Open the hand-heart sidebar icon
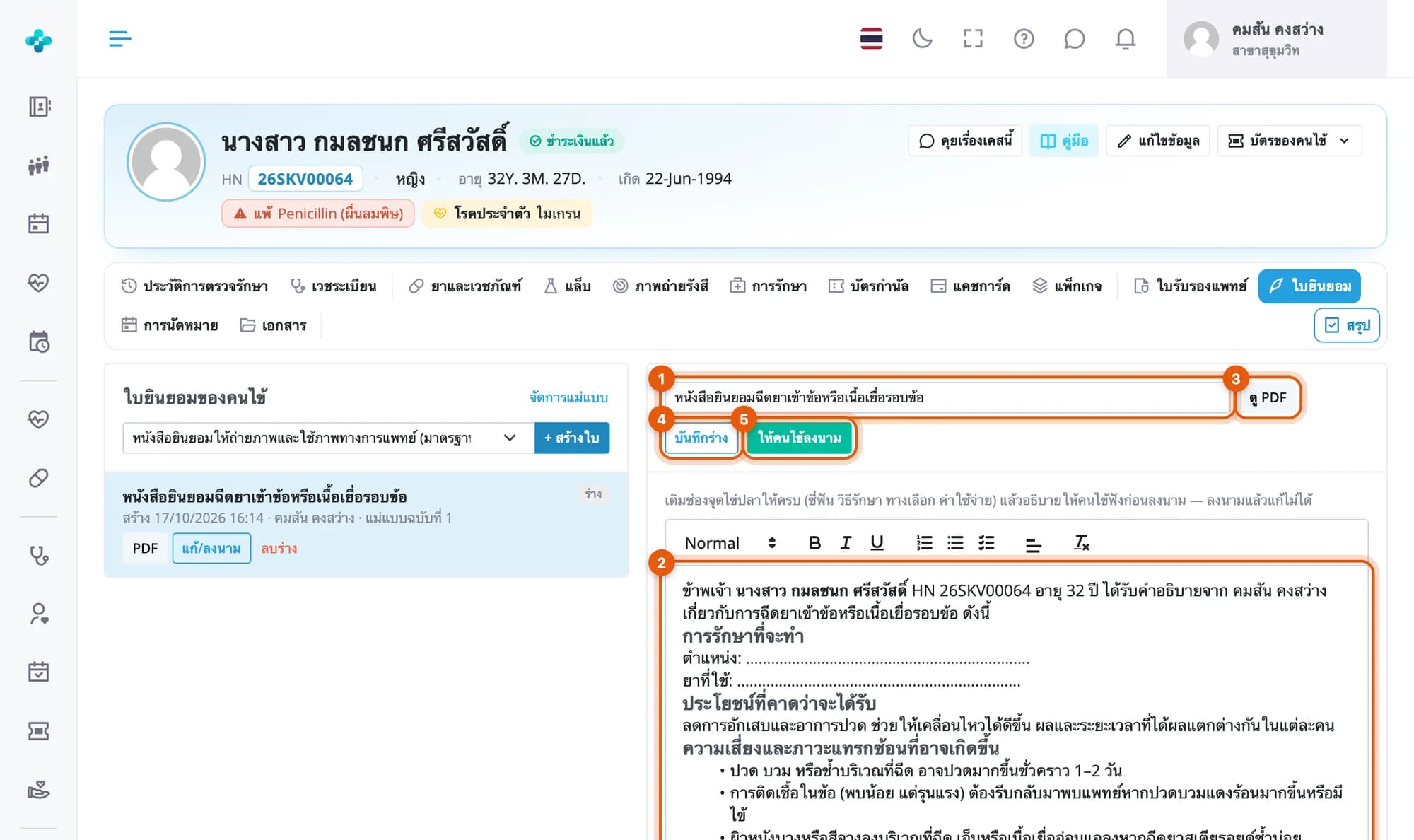Viewport: 1414px width, 840px height. pos(39,790)
